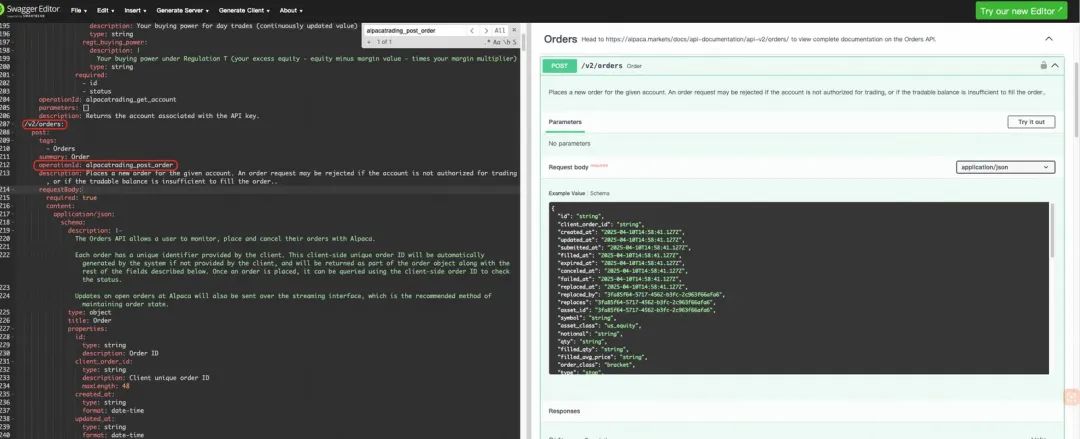The height and width of the screenshot is (439, 1080).
Task: Open the Generate Server menu
Action: click(x=182, y=10)
